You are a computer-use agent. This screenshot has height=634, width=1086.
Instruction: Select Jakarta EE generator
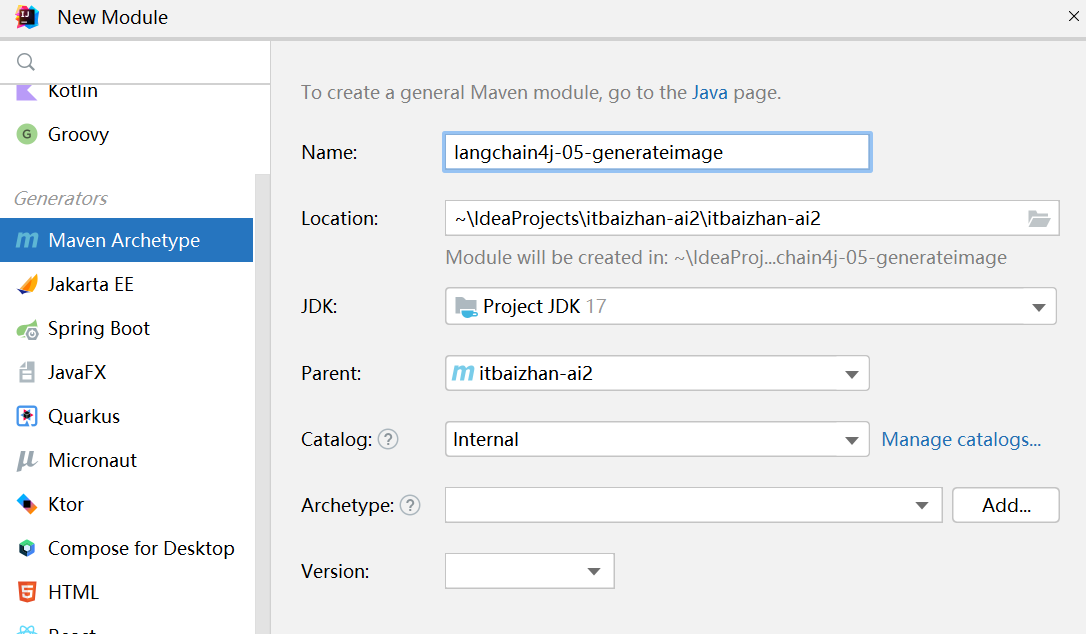click(x=126, y=284)
